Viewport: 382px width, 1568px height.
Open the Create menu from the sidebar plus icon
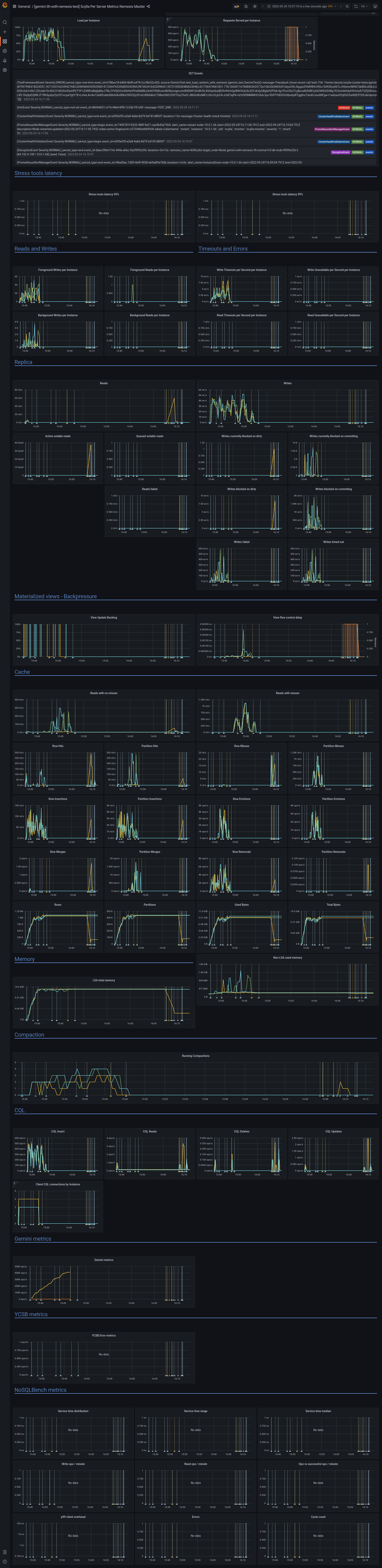pos(5,32)
